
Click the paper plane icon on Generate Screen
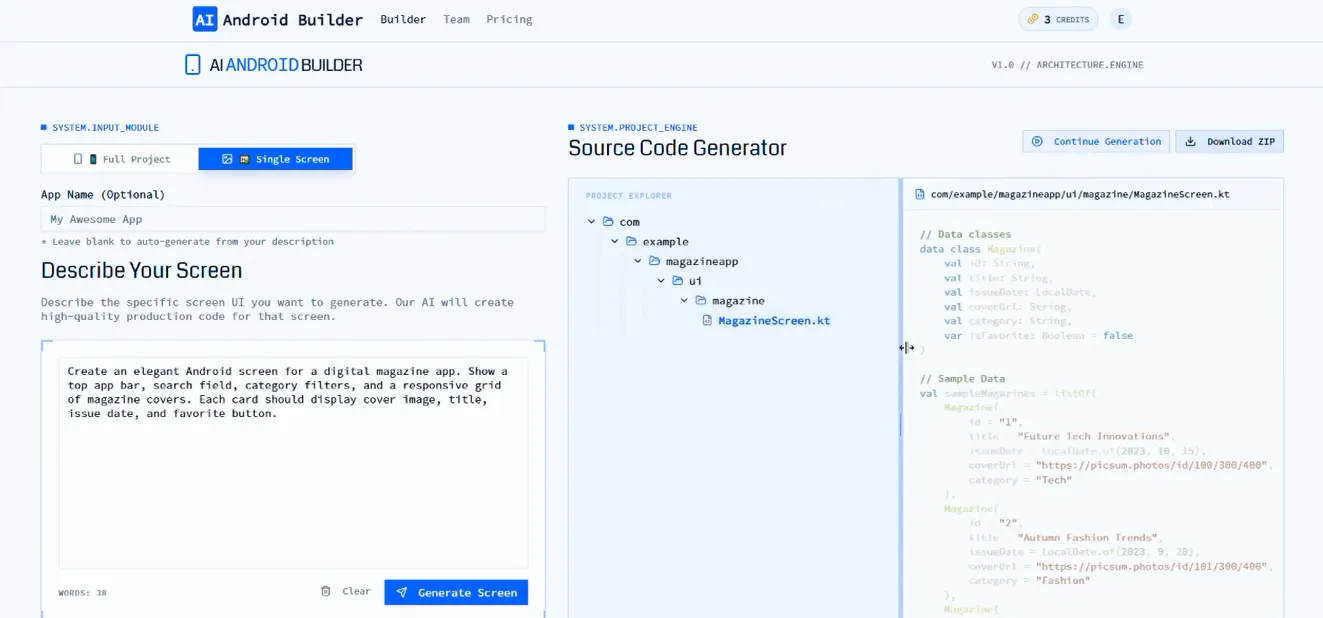click(x=401, y=592)
